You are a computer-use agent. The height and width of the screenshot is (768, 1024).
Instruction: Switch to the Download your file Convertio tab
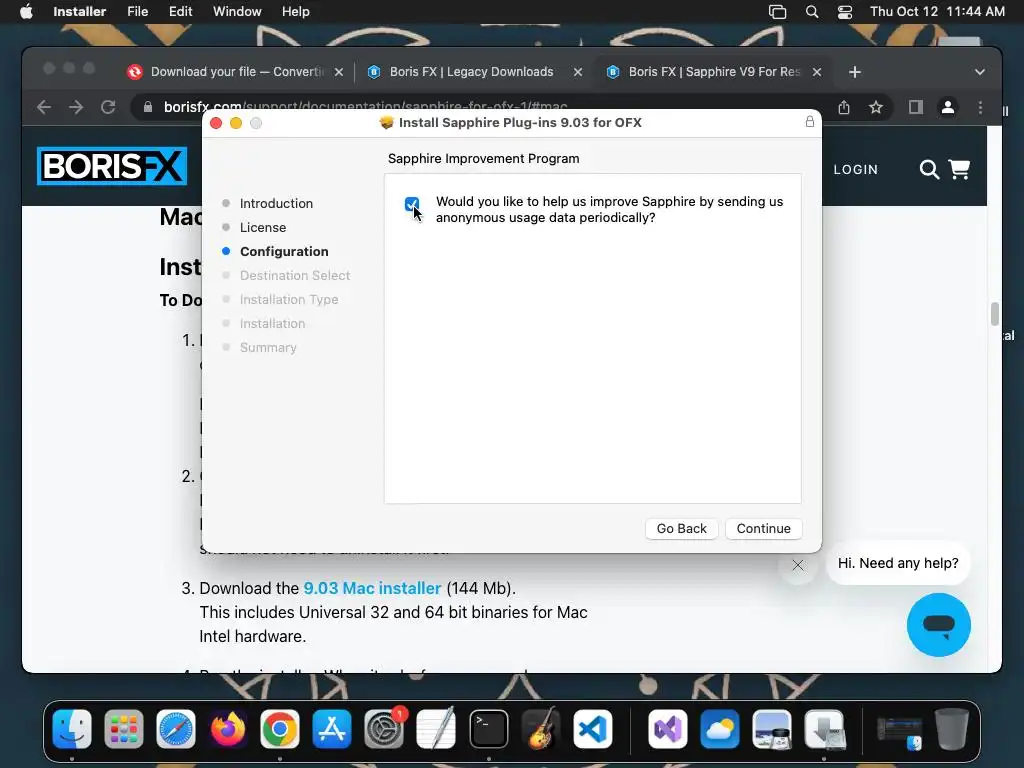tap(235, 72)
